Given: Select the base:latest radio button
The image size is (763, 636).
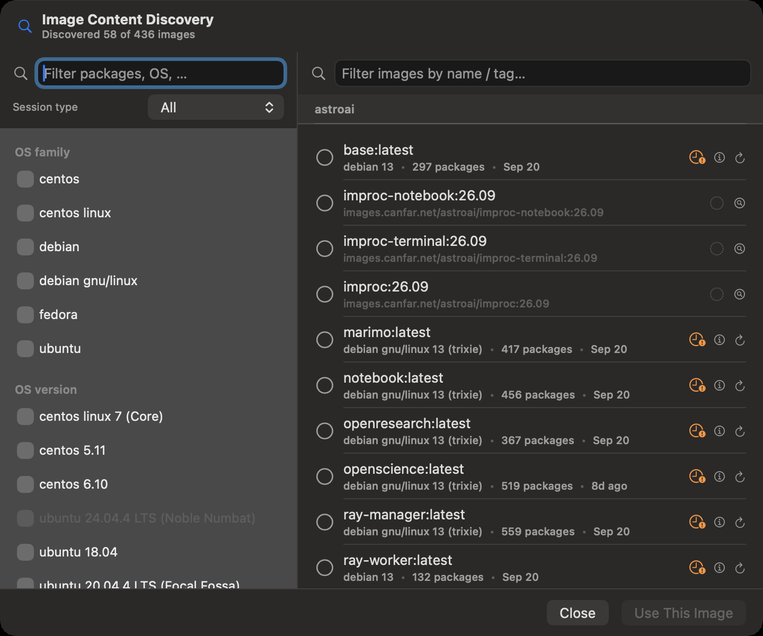Looking at the screenshot, I should tap(325, 158).
